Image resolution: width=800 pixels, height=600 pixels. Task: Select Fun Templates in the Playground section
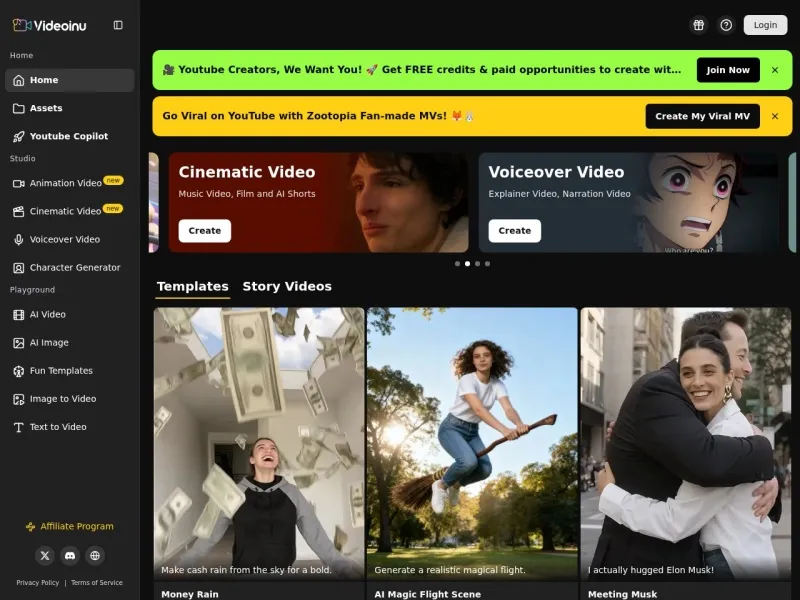pos(61,371)
